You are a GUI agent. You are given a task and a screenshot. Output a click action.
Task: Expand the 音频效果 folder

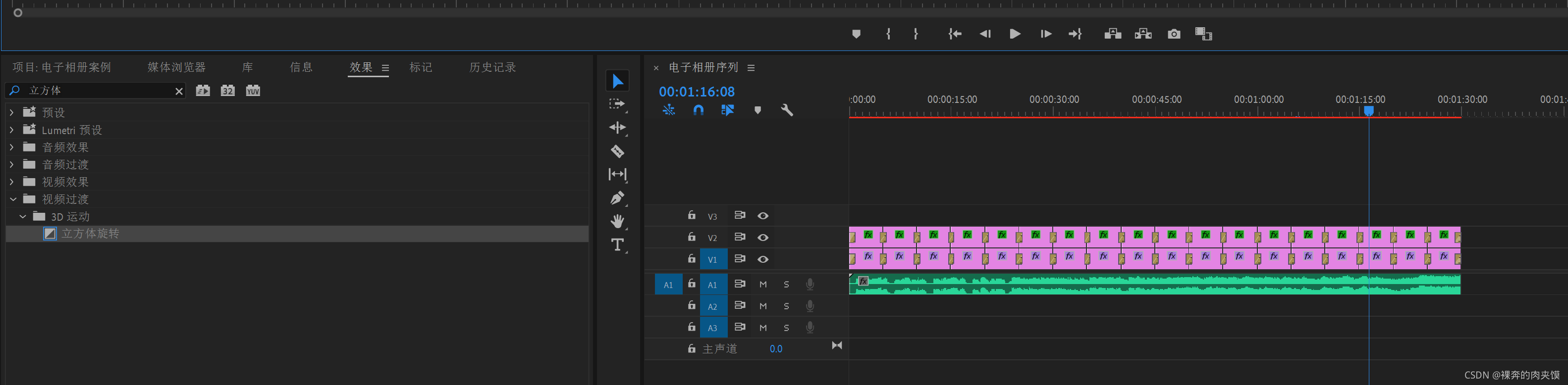point(11,147)
